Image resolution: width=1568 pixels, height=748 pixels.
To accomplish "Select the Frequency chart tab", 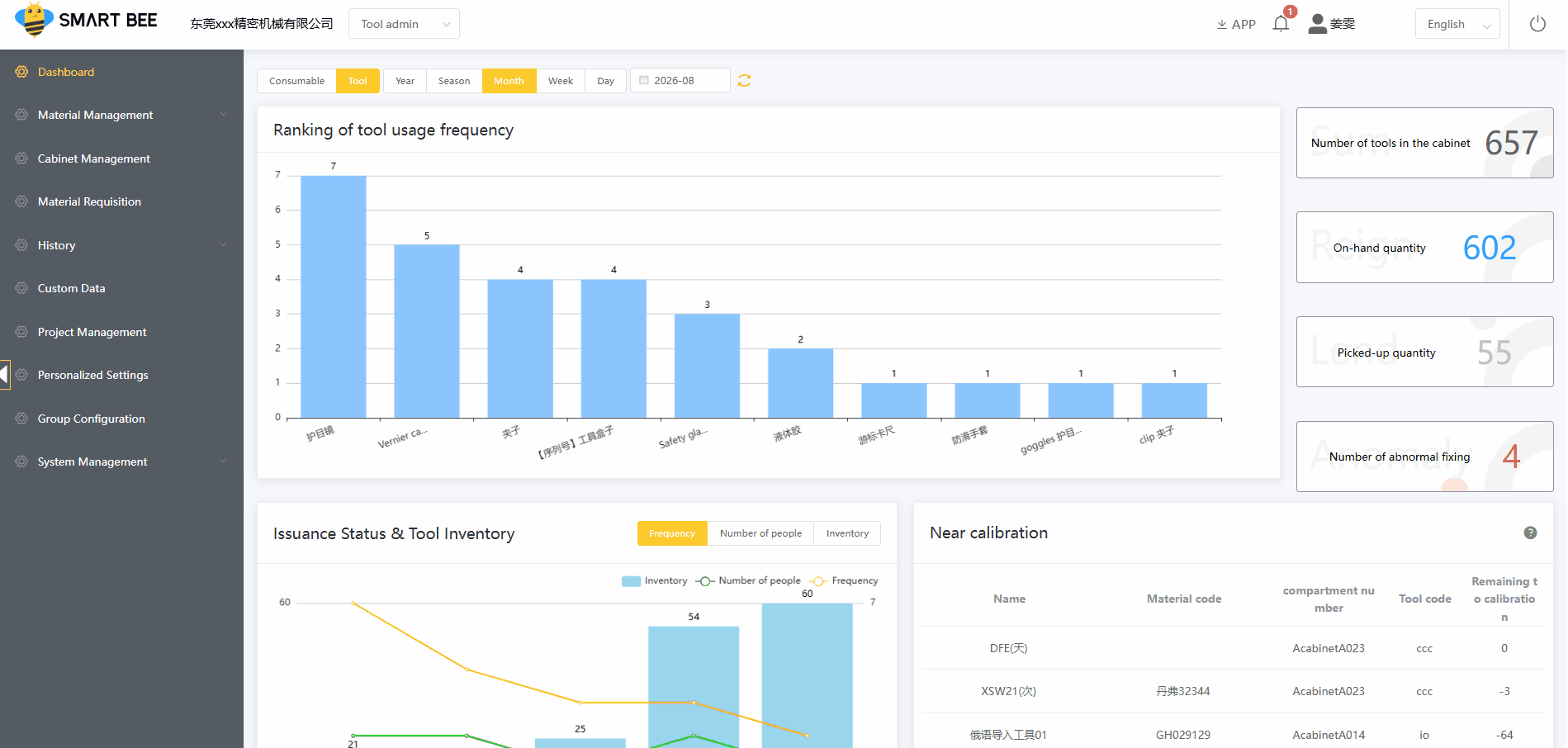I will (672, 533).
